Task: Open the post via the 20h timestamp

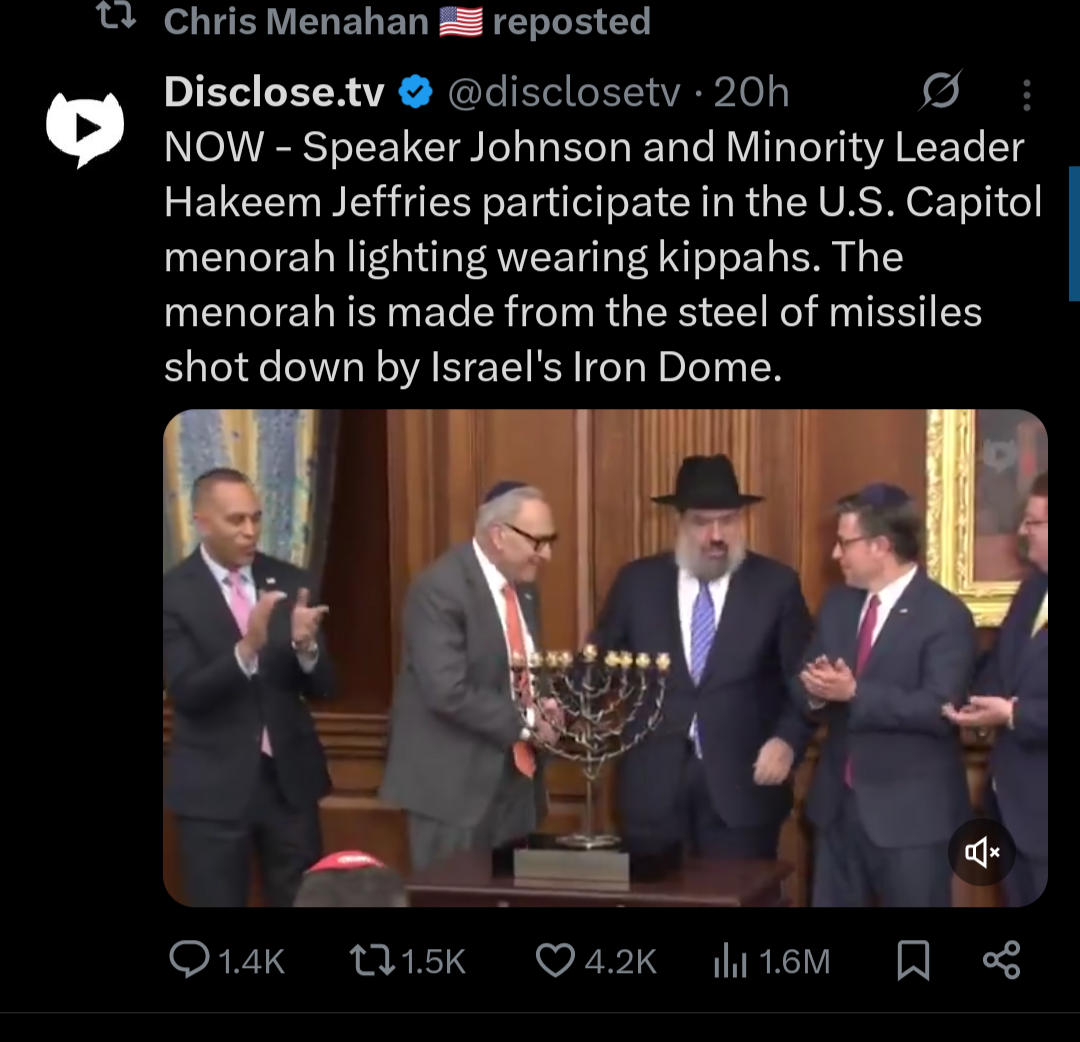Action: pyautogui.click(x=752, y=93)
